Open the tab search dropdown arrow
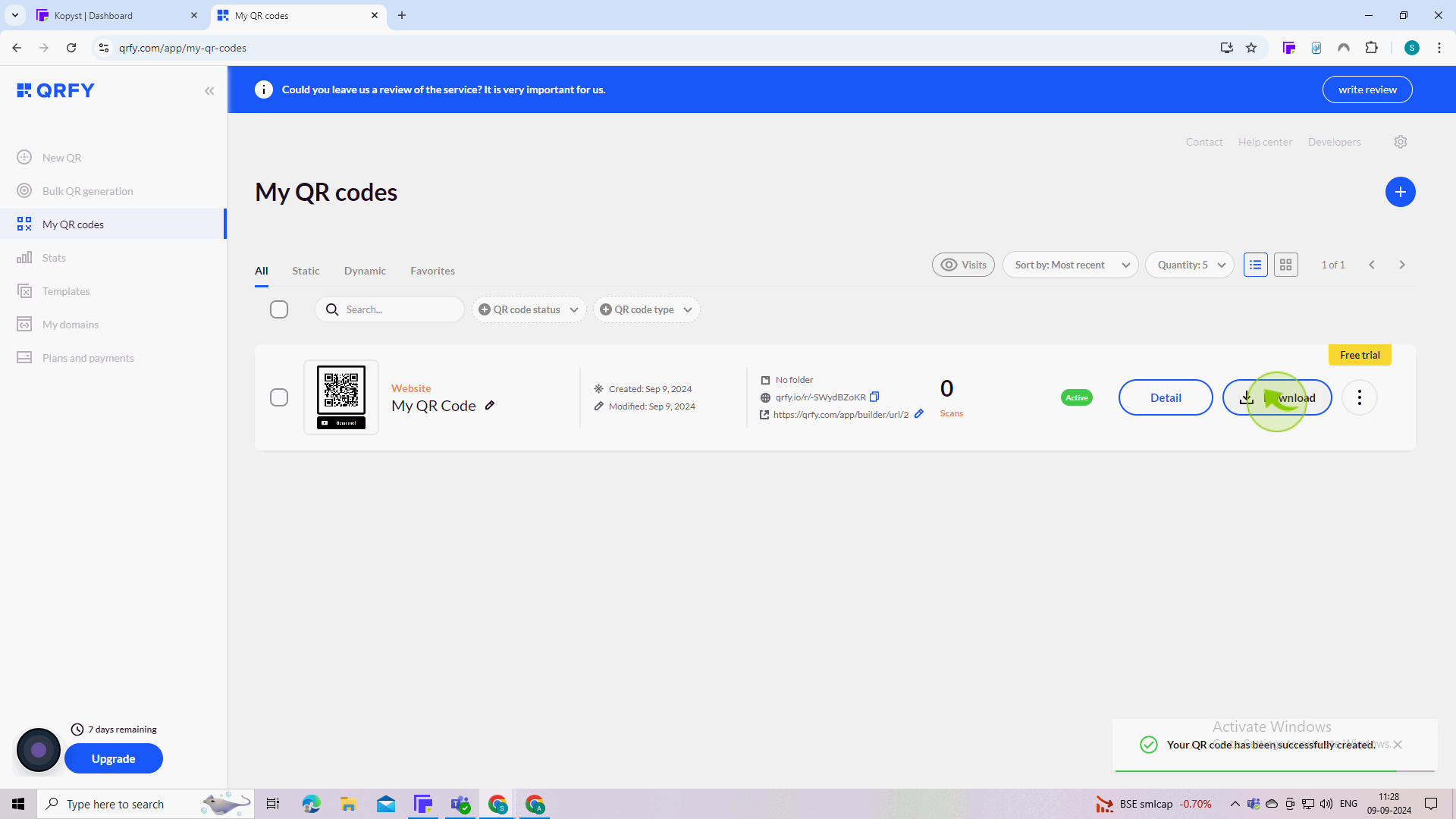 point(14,15)
